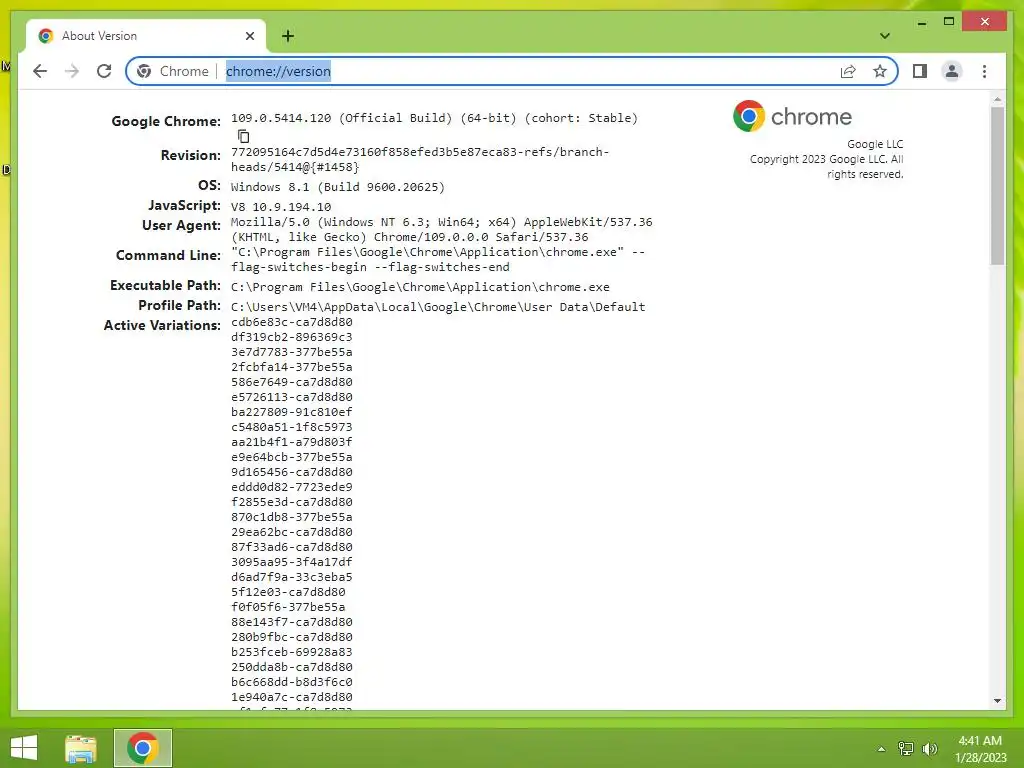The width and height of the screenshot is (1024, 768).
Task: Open Chrome's three-dot menu
Action: coord(984,71)
